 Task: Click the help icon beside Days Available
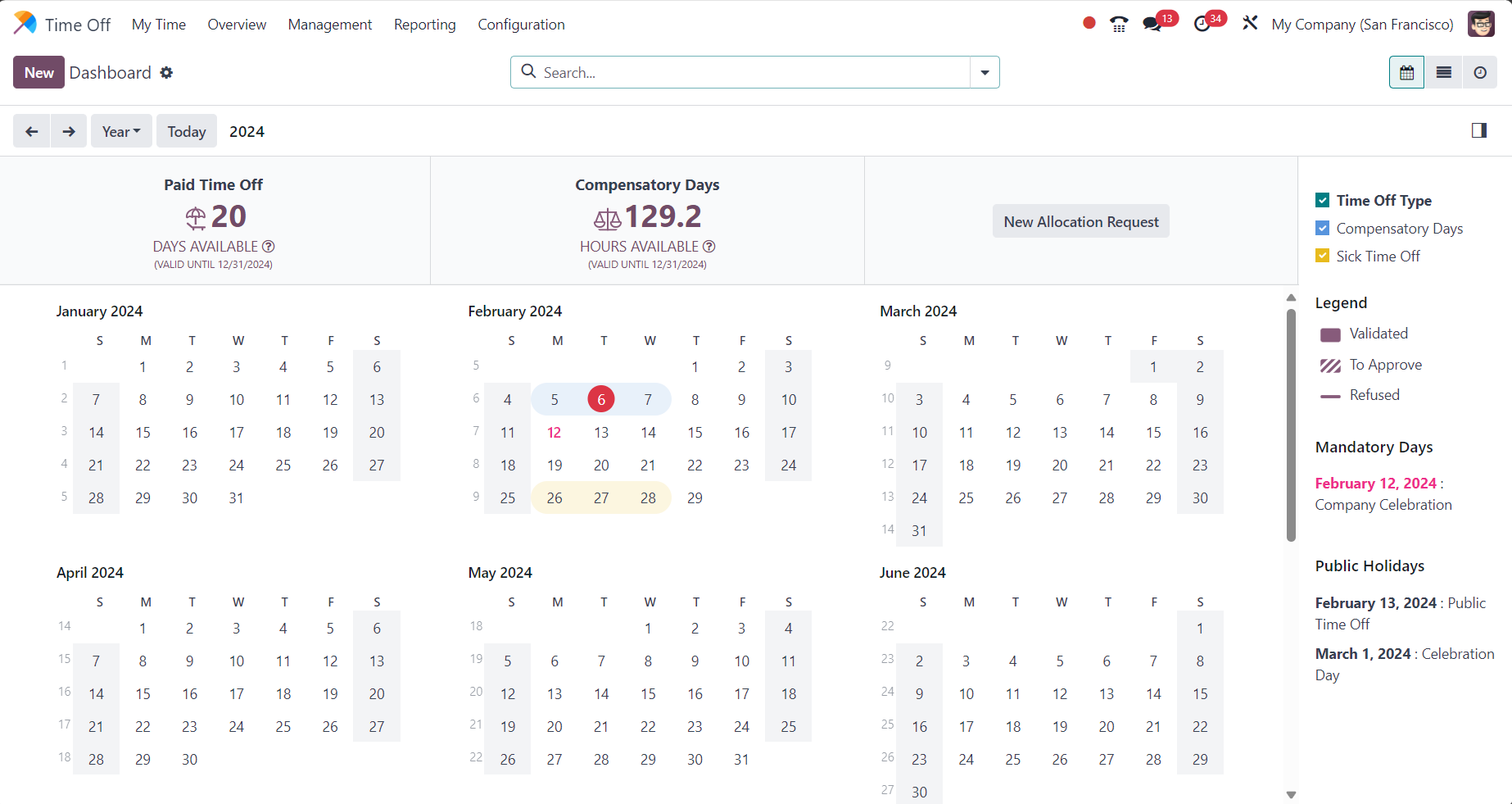269,247
